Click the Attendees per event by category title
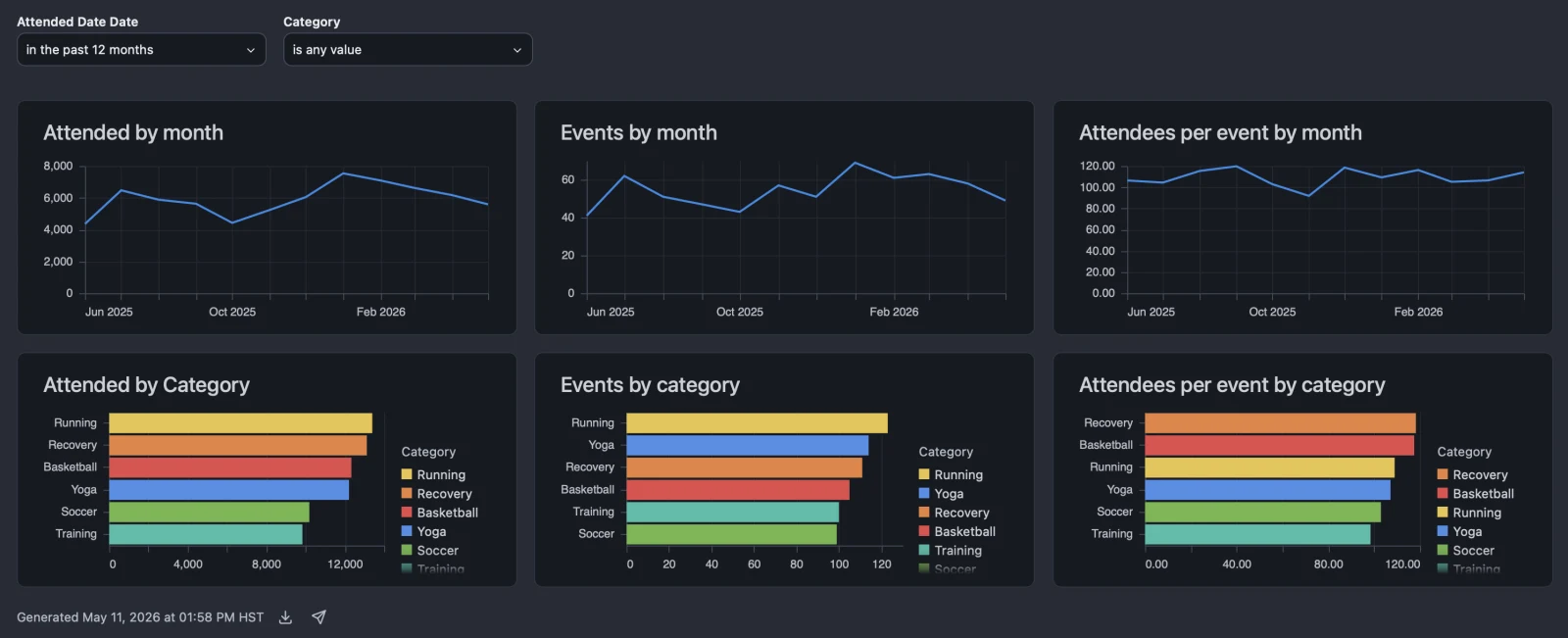Viewport: 1568px width, 638px height. [1232, 385]
